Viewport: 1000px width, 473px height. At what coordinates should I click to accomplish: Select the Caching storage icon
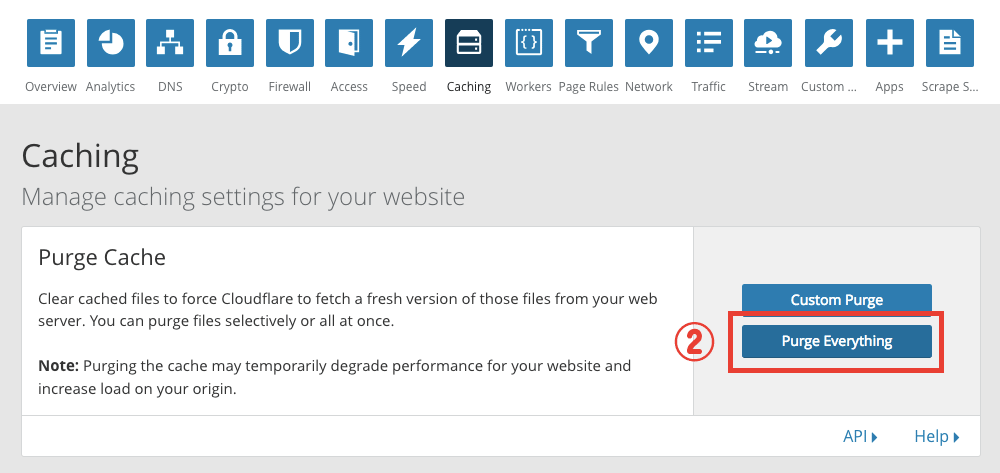pos(469,43)
